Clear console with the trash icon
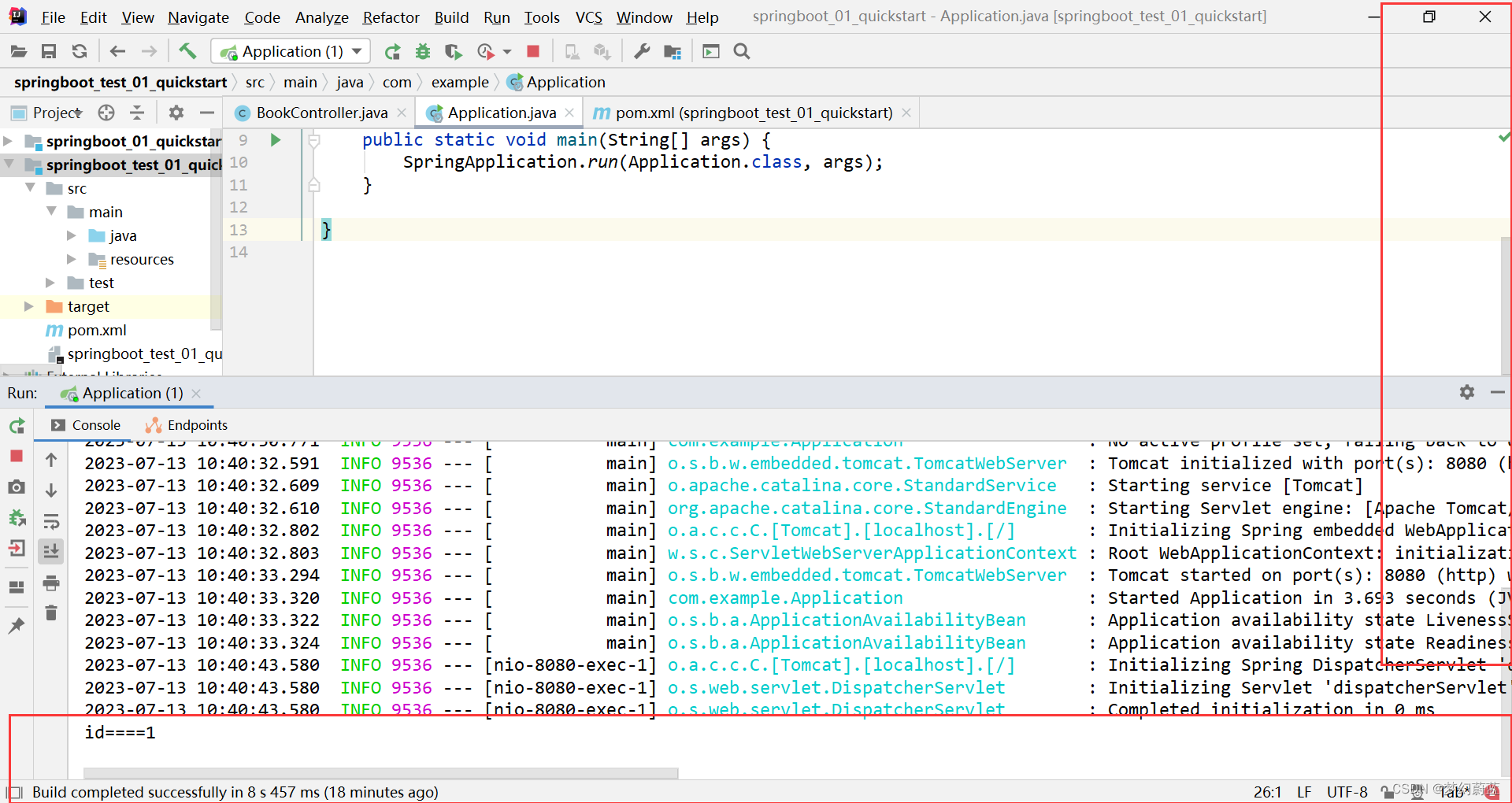 click(51, 612)
